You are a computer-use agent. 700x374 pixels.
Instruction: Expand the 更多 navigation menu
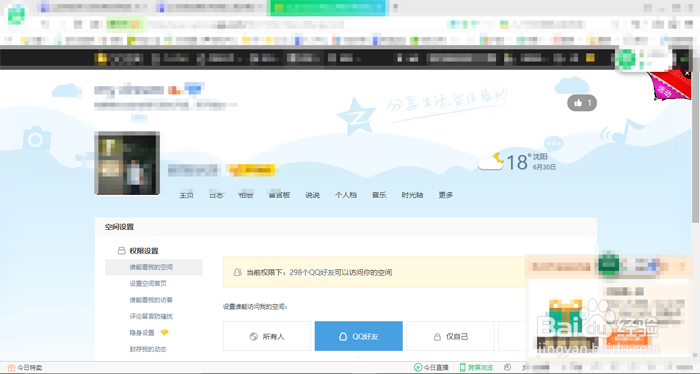point(446,195)
